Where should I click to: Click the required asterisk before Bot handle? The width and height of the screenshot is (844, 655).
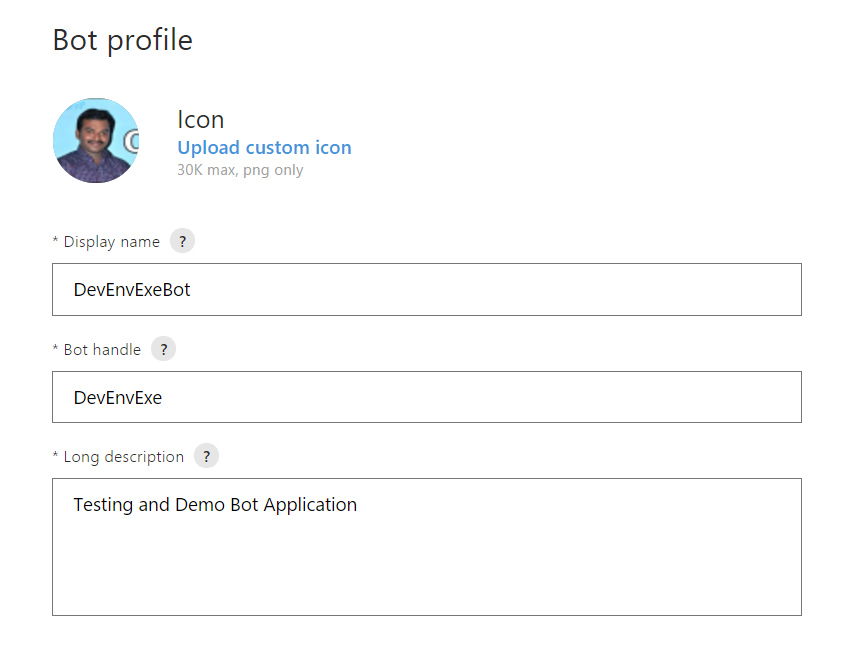pyautogui.click(x=55, y=349)
